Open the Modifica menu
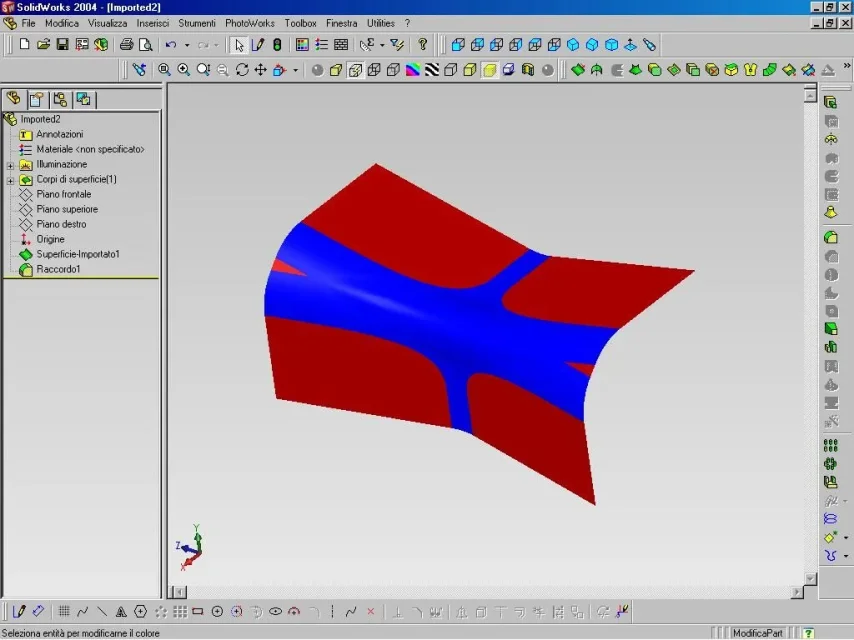This screenshot has height=640, width=854. 62,23
